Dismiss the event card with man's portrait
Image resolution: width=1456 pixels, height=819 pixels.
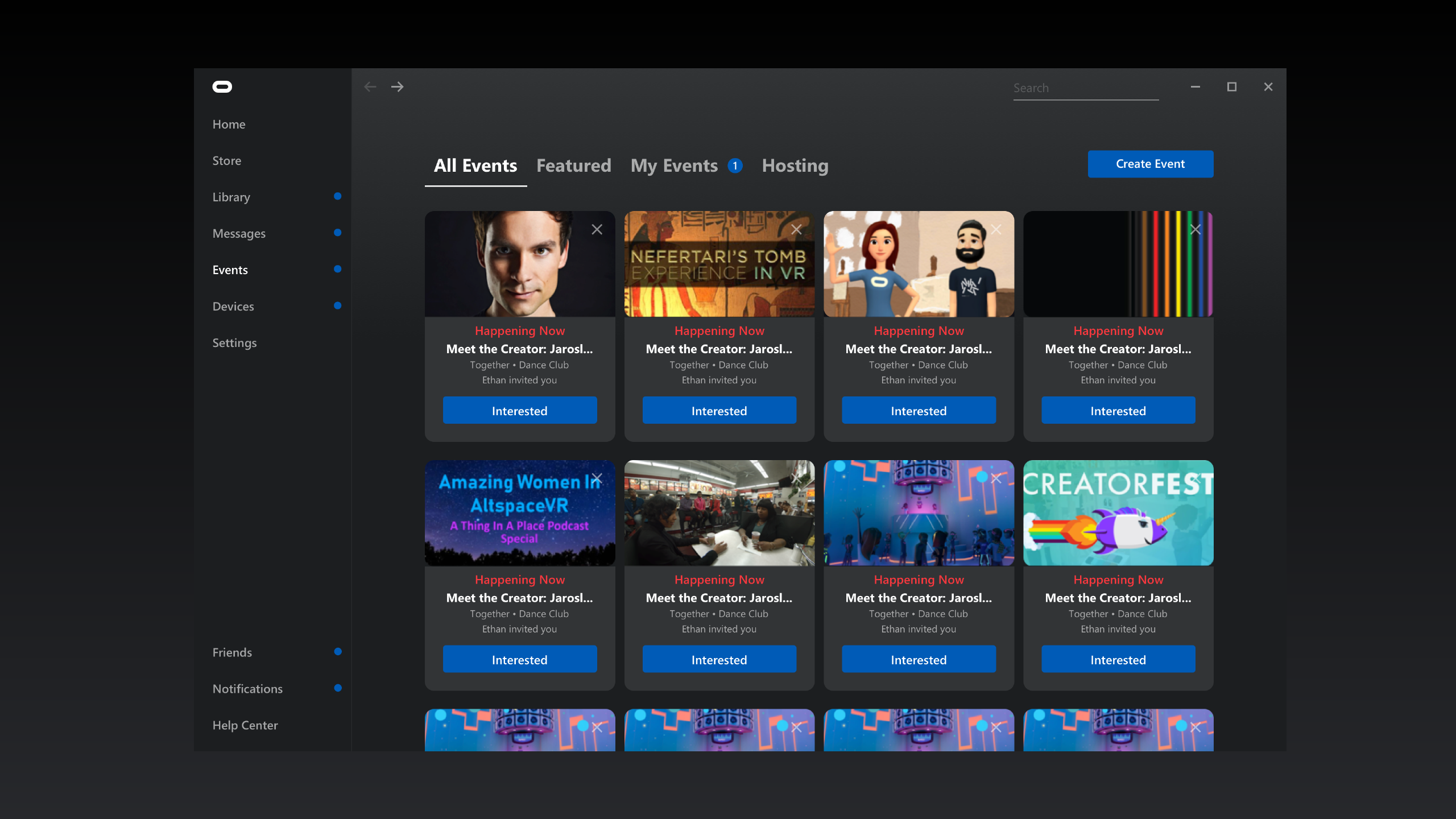[x=597, y=229]
